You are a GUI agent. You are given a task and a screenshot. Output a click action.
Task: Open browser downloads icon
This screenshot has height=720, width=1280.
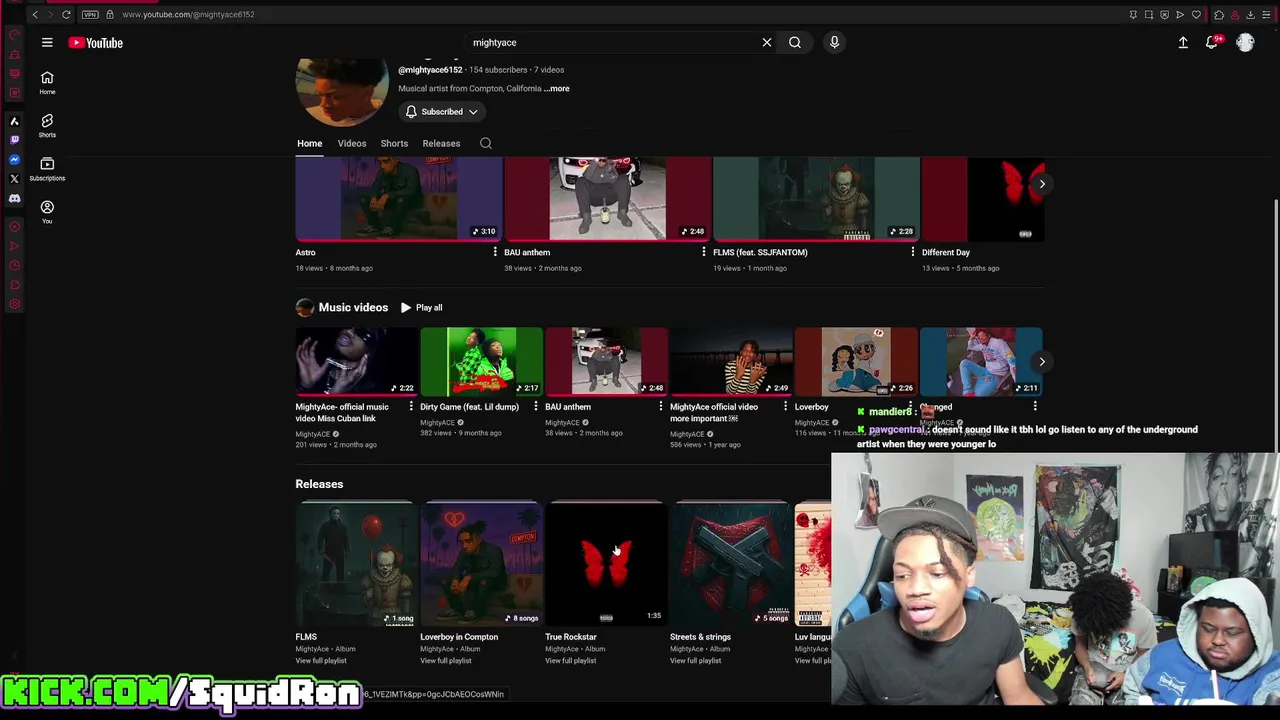[1250, 14]
